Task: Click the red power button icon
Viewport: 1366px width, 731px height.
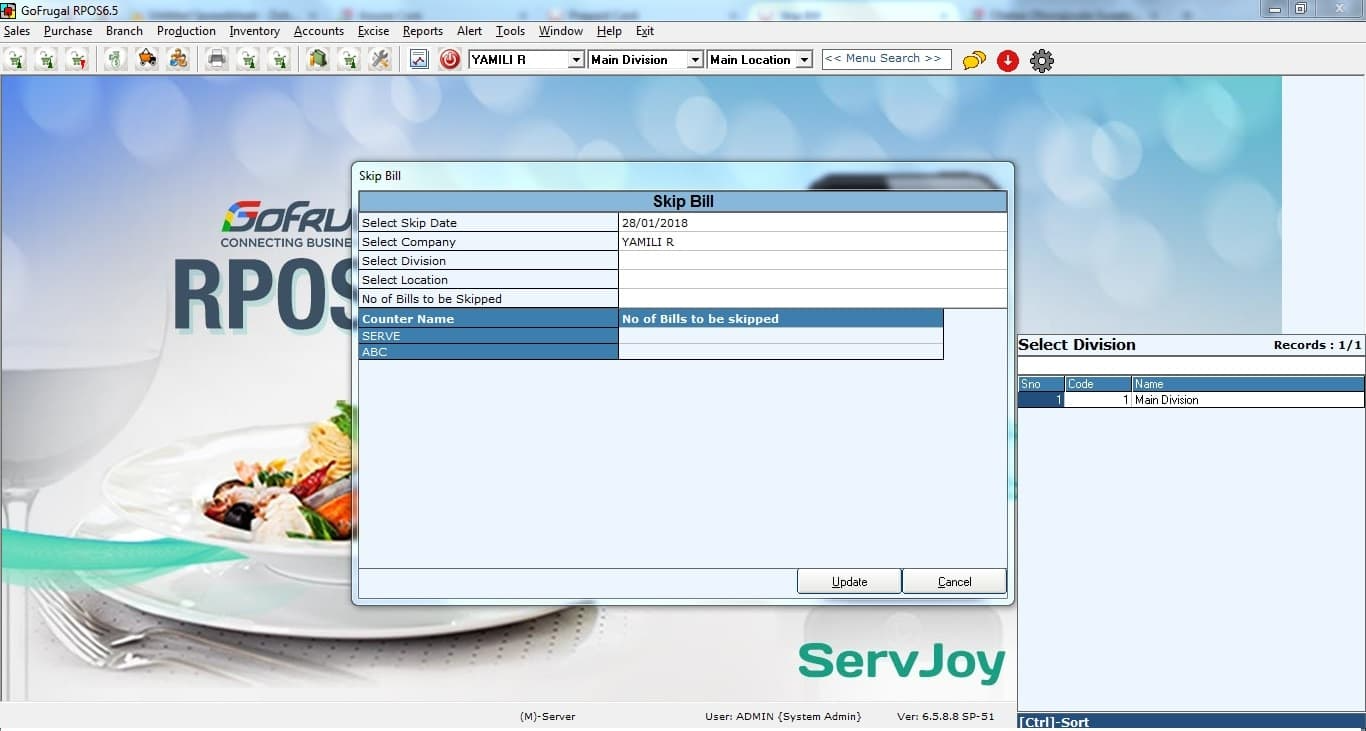Action: click(450, 60)
